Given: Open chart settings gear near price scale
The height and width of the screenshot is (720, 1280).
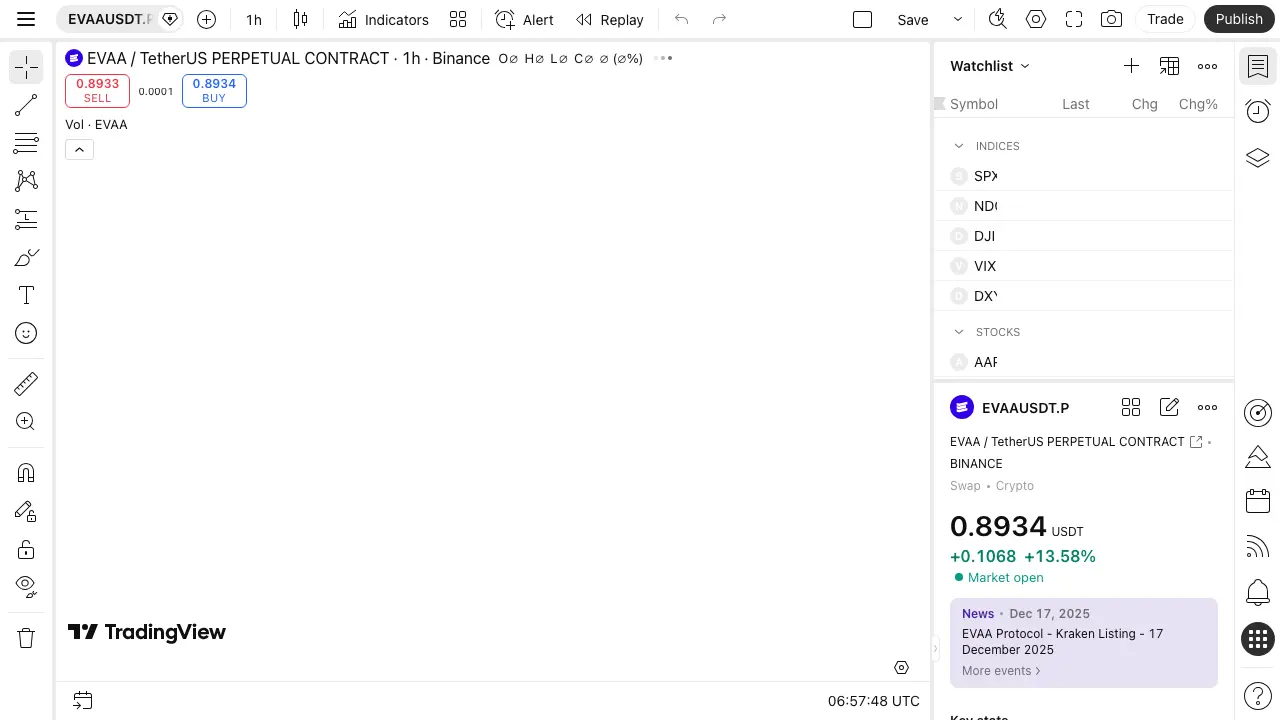Looking at the screenshot, I should point(901,667).
